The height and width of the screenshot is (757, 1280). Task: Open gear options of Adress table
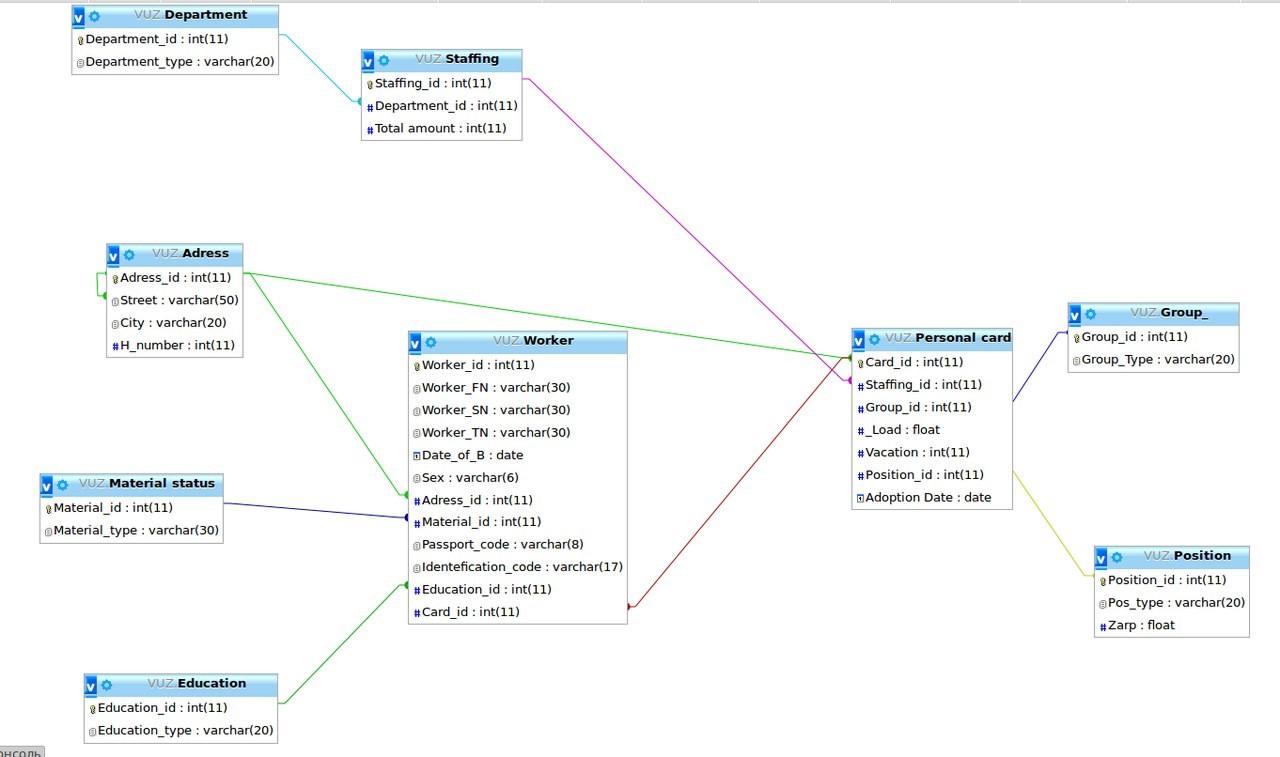pos(129,255)
